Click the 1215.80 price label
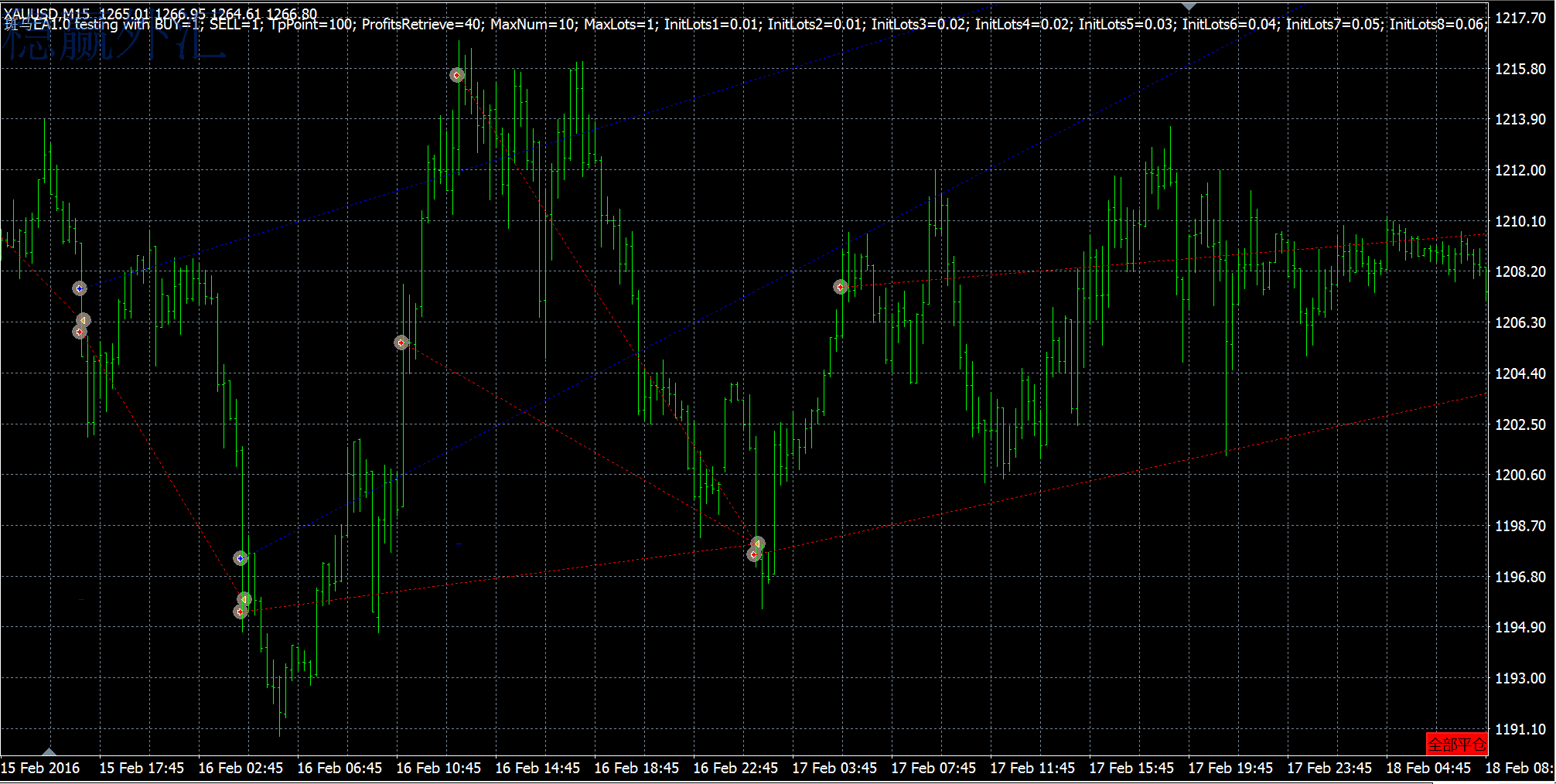The width and height of the screenshot is (1556, 784). tap(1520, 69)
